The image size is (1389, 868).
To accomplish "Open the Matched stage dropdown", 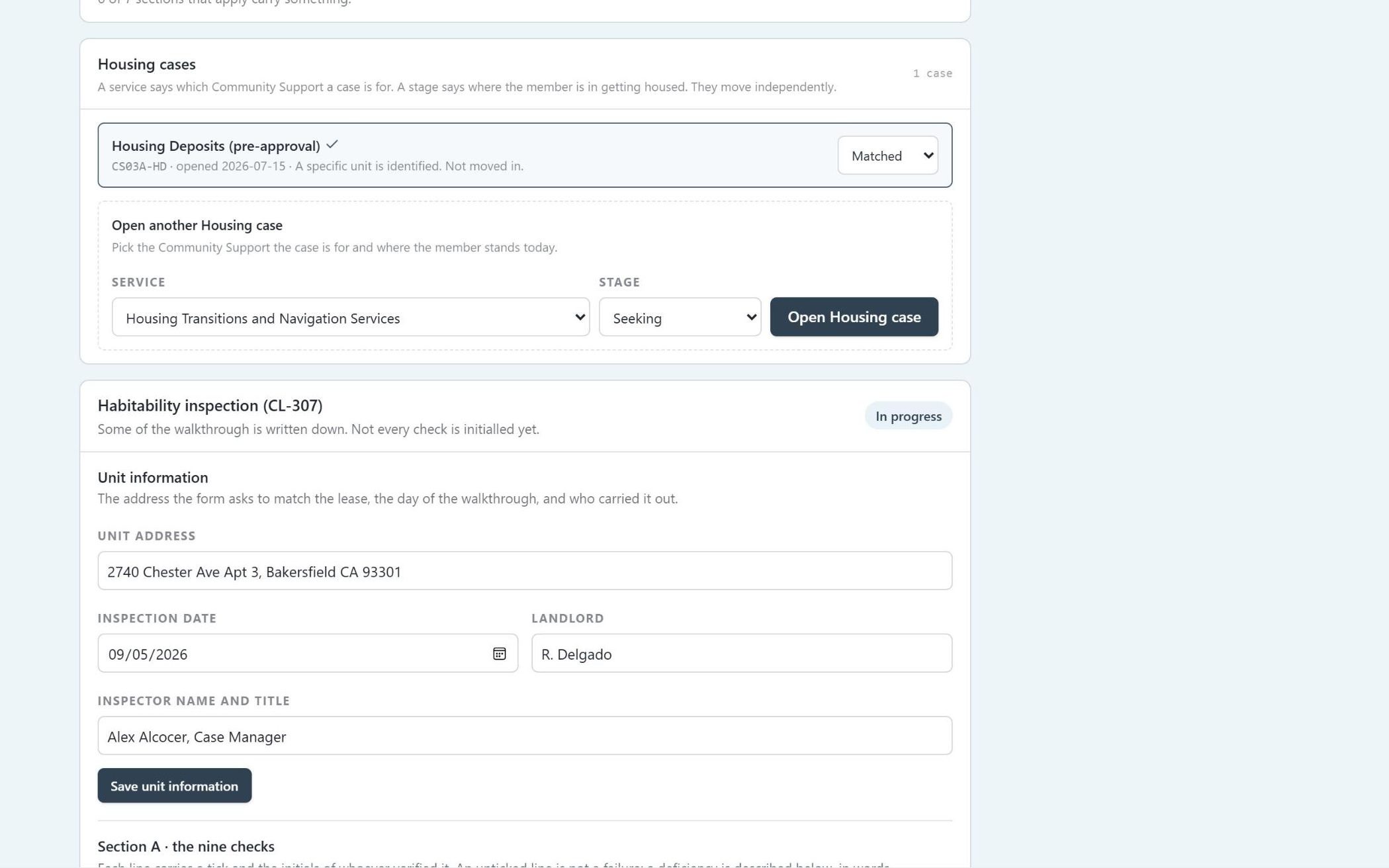I will (x=887, y=155).
